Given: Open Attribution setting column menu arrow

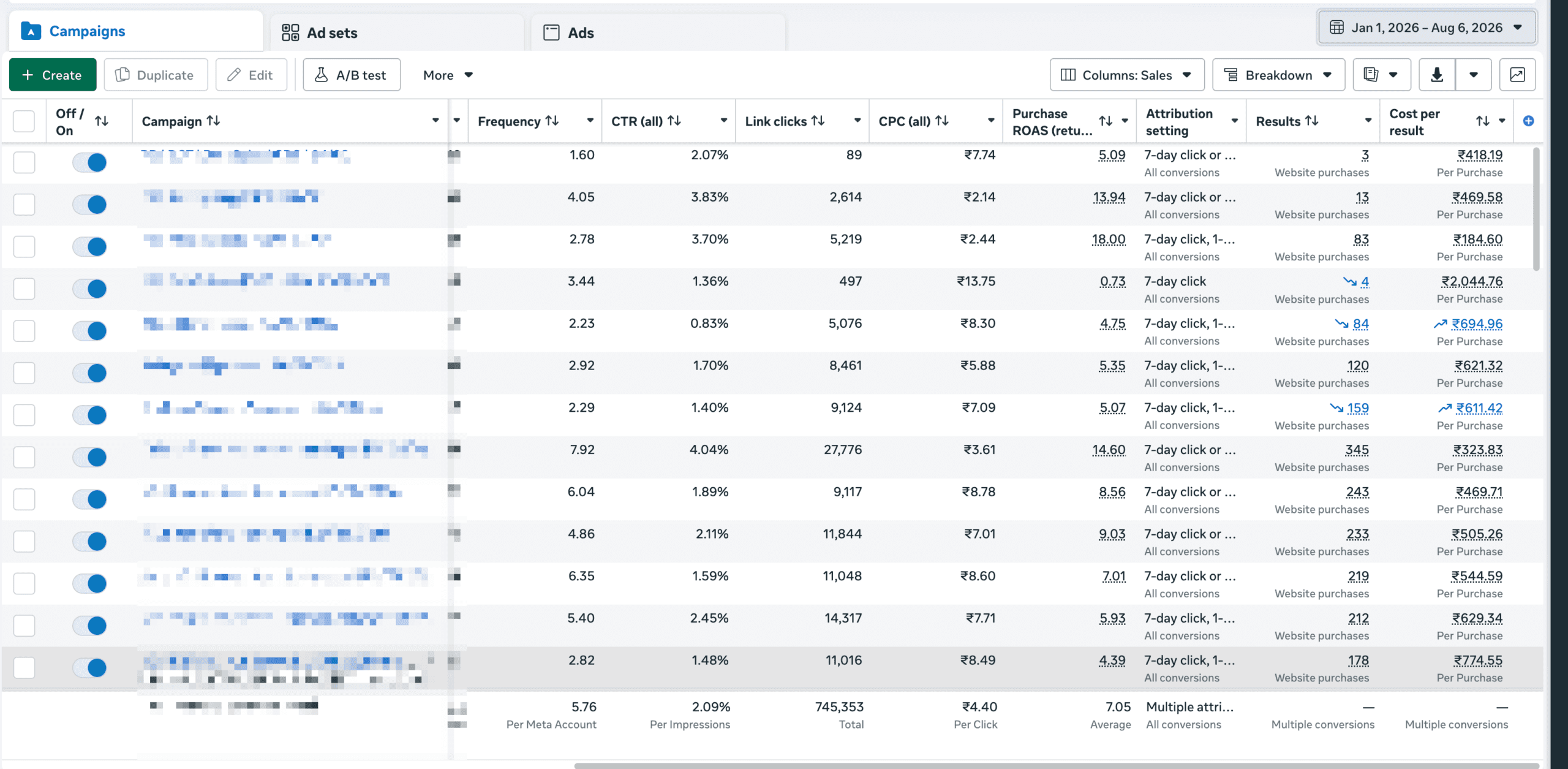Looking at the screenshot, I should click(1234, 121).
